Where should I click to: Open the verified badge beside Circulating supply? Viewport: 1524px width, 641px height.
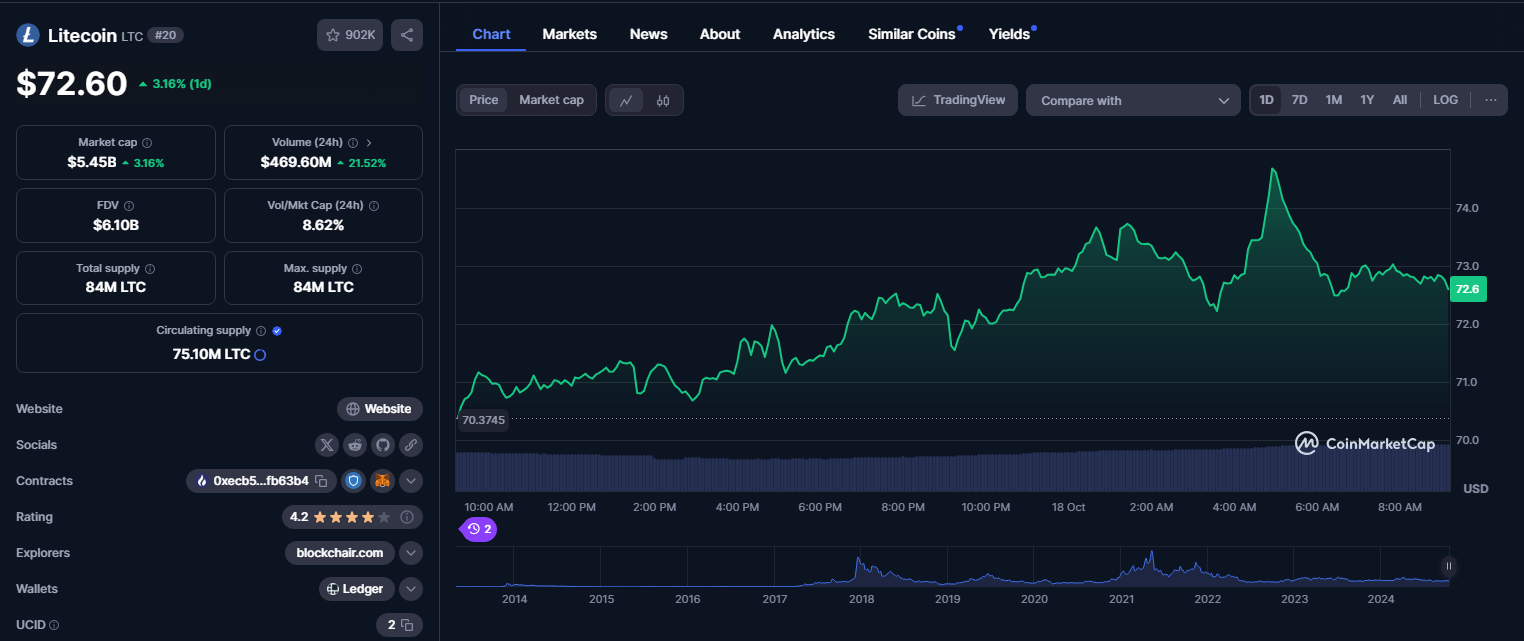[x=277, y=331]
